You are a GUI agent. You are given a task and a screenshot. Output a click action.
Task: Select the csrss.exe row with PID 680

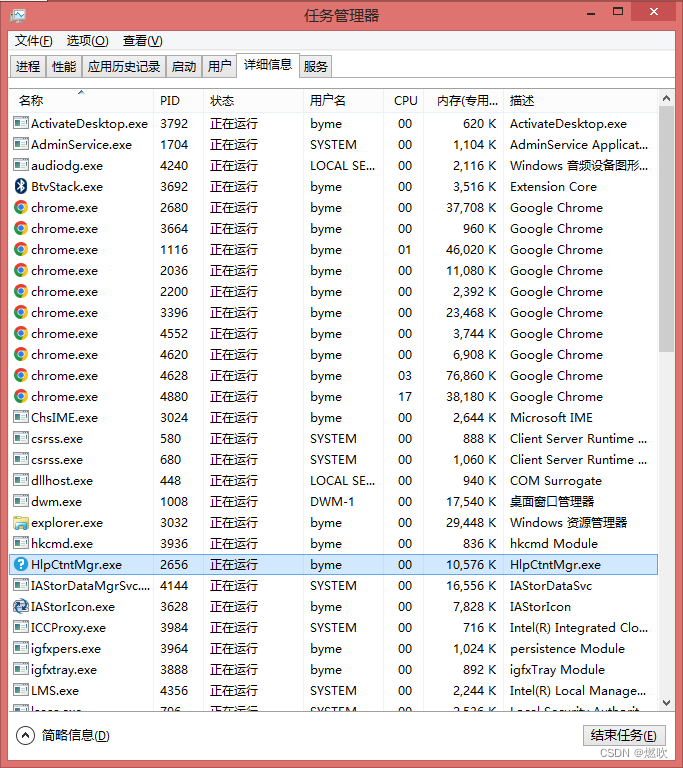(333, 459)
